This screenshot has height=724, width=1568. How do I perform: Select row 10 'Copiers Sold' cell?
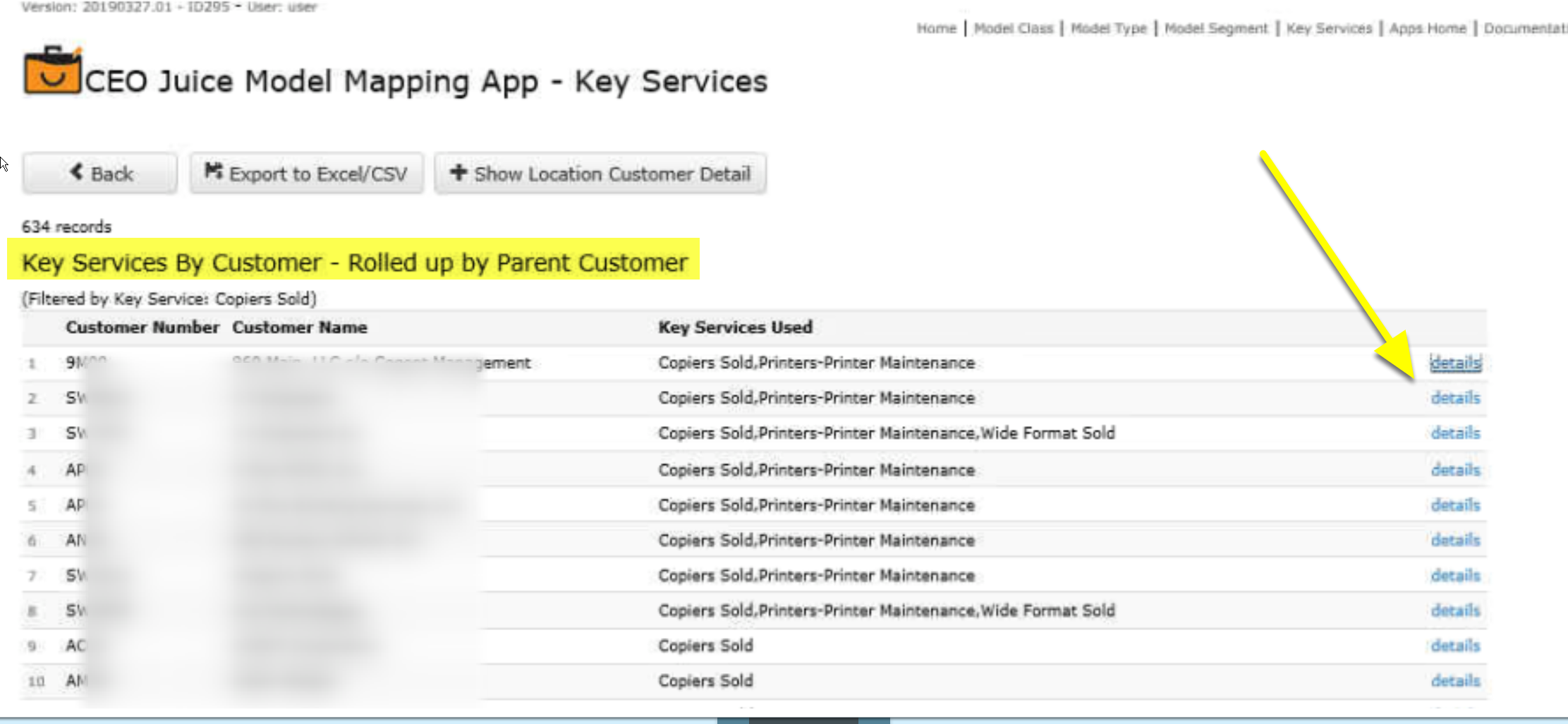(x=705, y=681)
